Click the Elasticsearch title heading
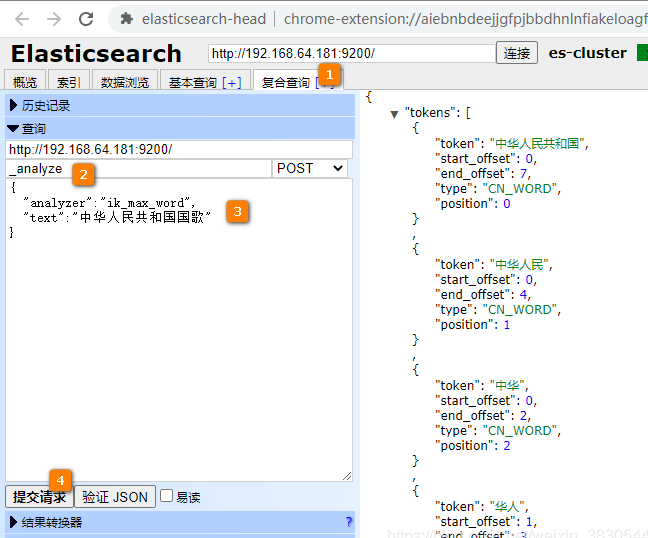Image resolution: width=648 pixels, height=538 pixels. click(96, 54)
